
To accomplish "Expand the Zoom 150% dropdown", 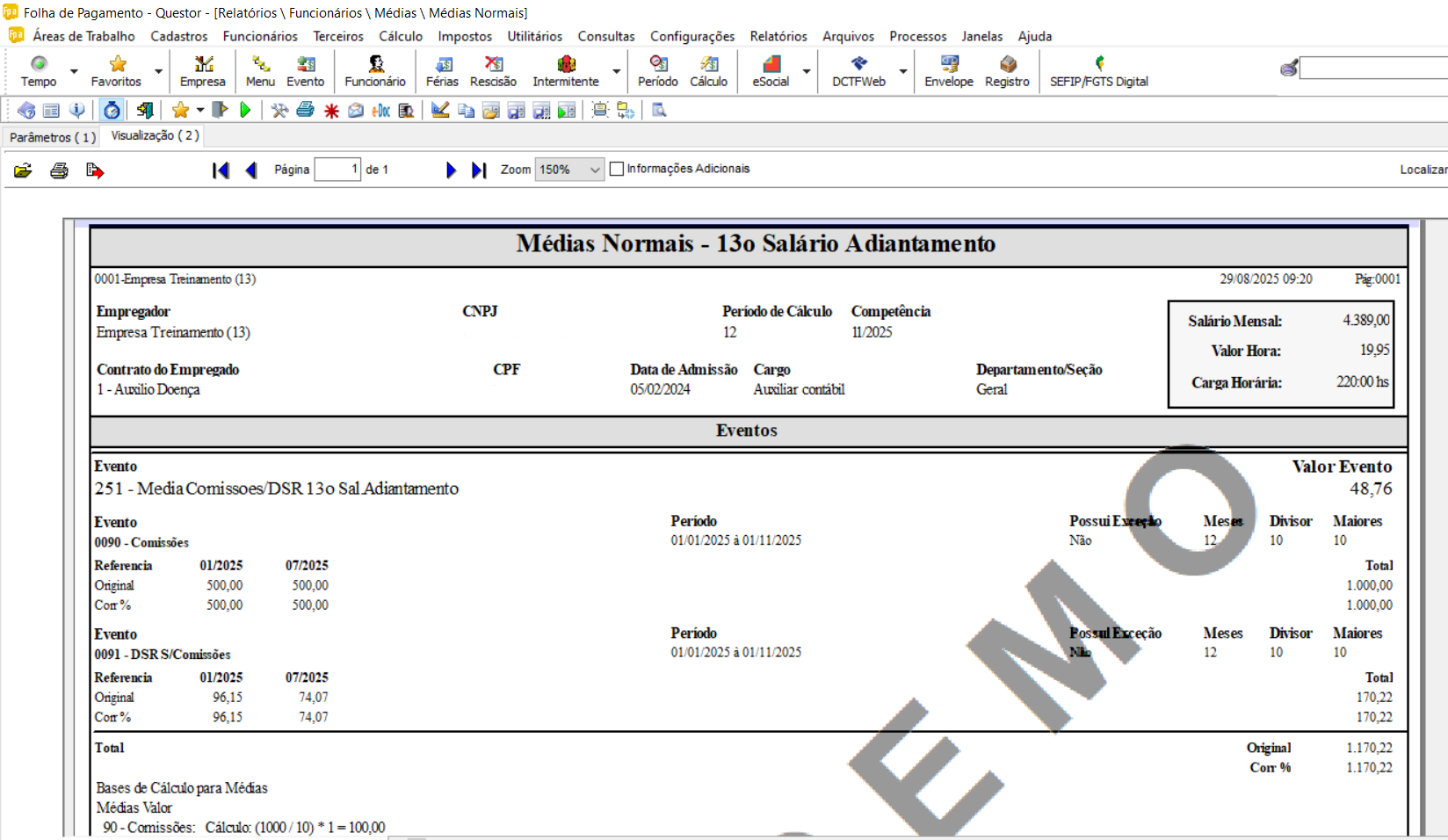I will pyautogui.click(x=595, y=170).
